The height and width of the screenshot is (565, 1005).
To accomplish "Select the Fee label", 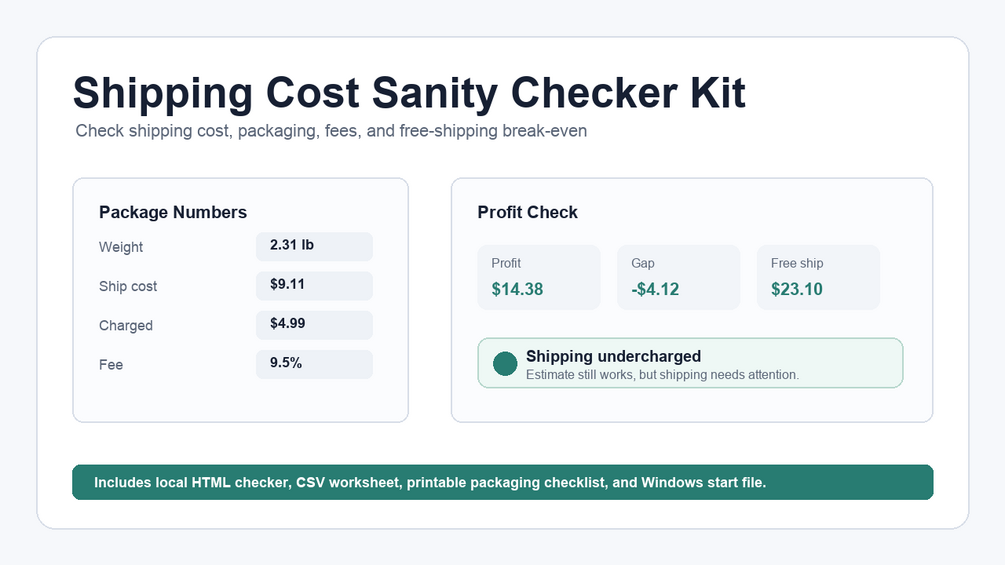I will [111, 364].
